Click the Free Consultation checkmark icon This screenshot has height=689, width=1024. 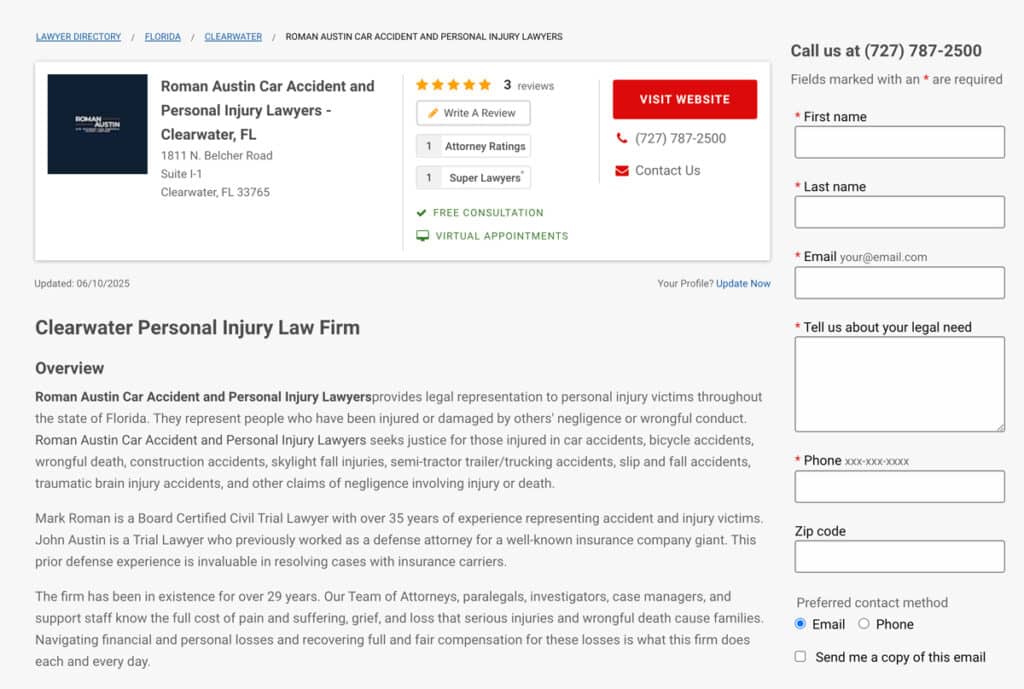click(421, 213)
